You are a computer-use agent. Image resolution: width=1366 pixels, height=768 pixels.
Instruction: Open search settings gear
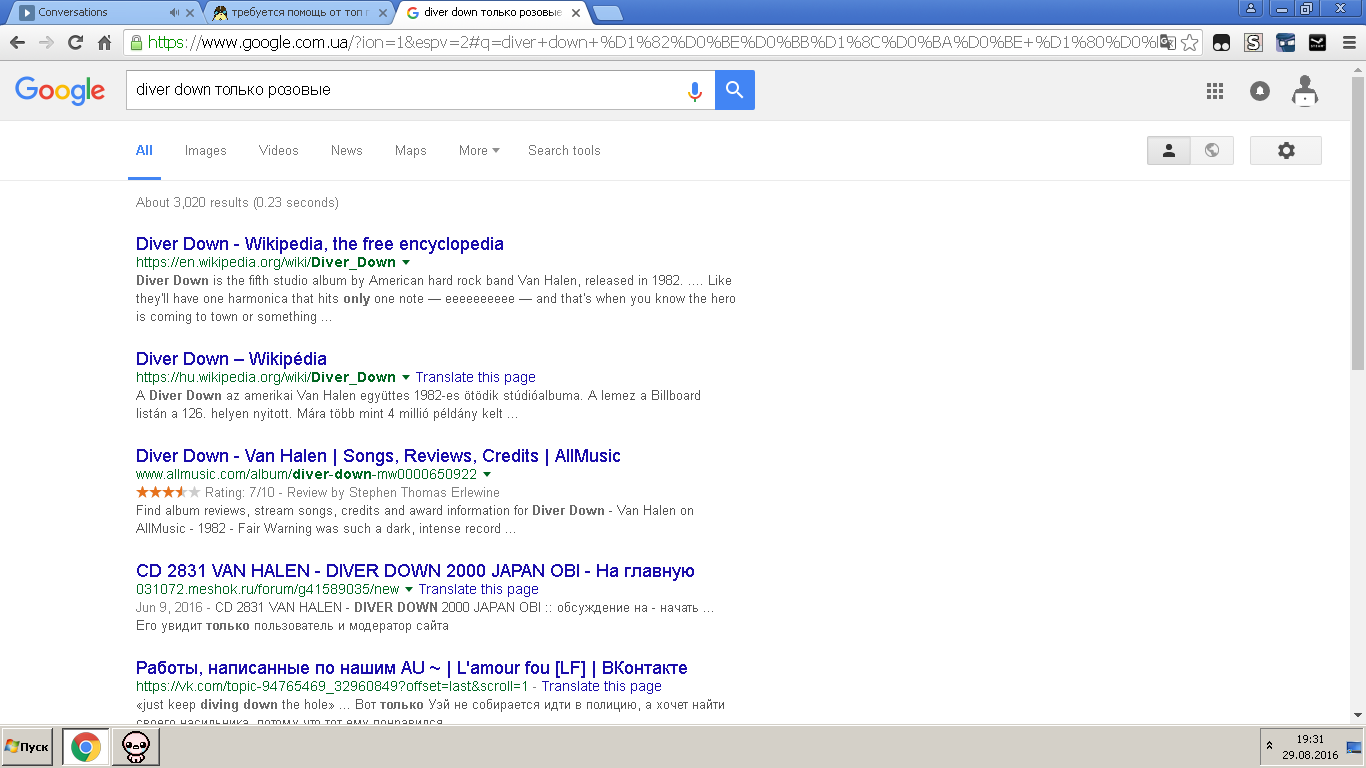1286,150
